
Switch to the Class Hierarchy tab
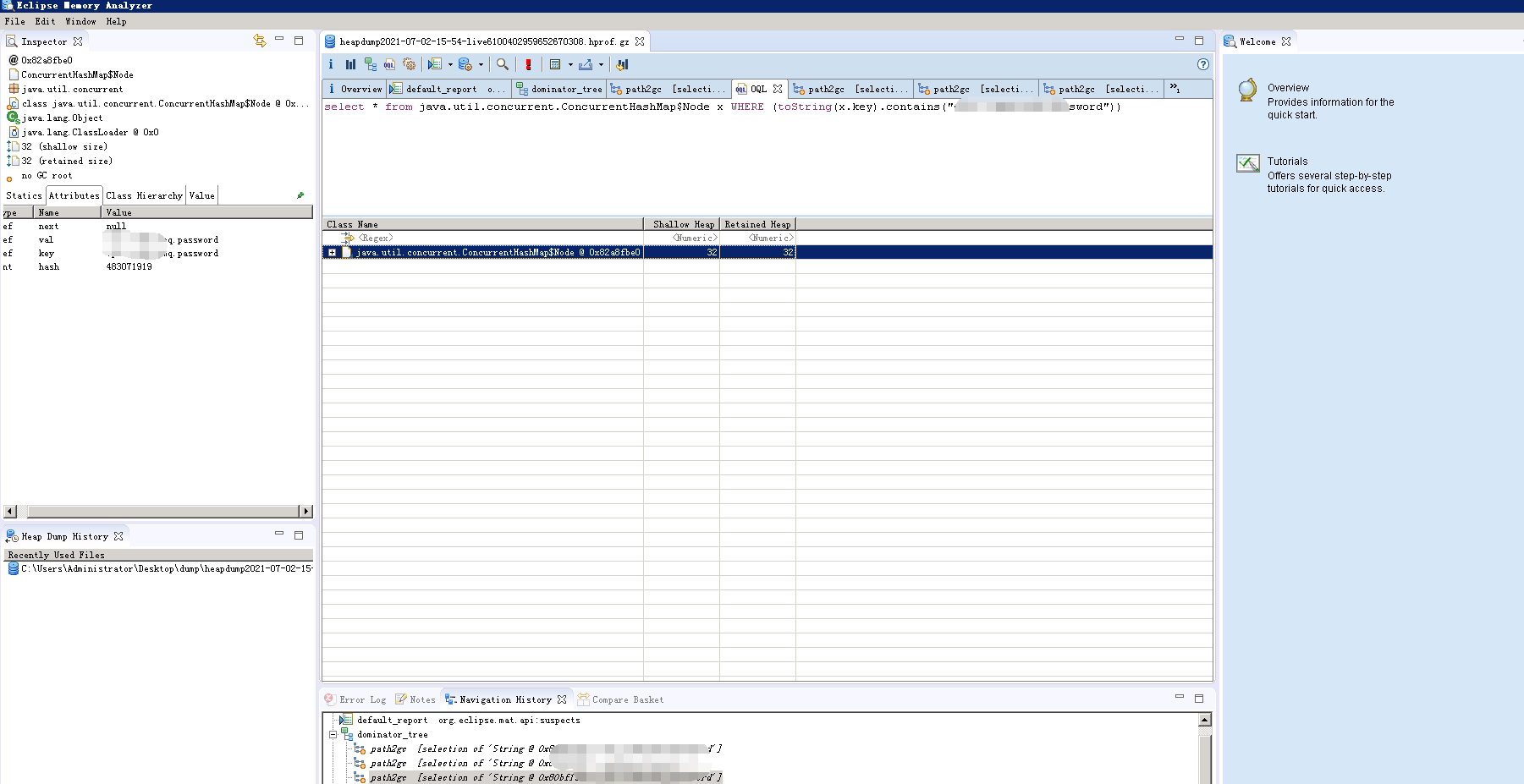coord(144,195)
